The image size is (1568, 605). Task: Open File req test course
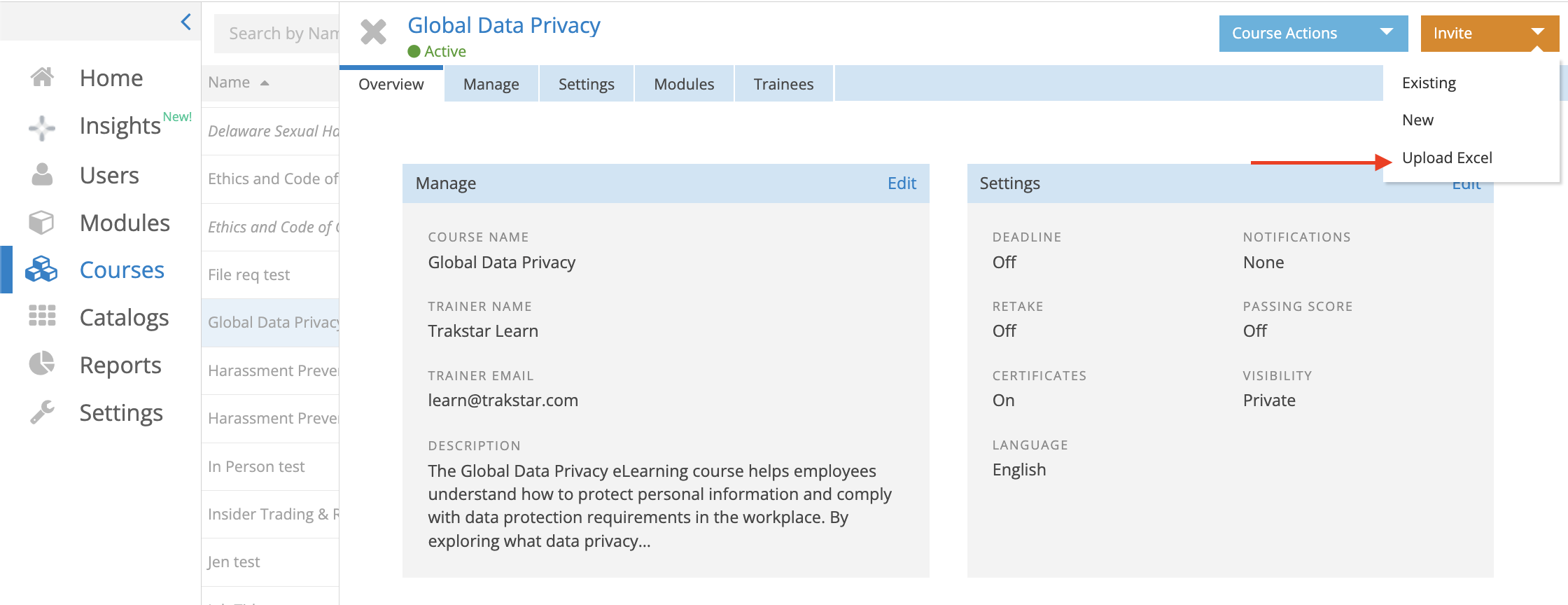pyautogui.click(x=270, y=274)
